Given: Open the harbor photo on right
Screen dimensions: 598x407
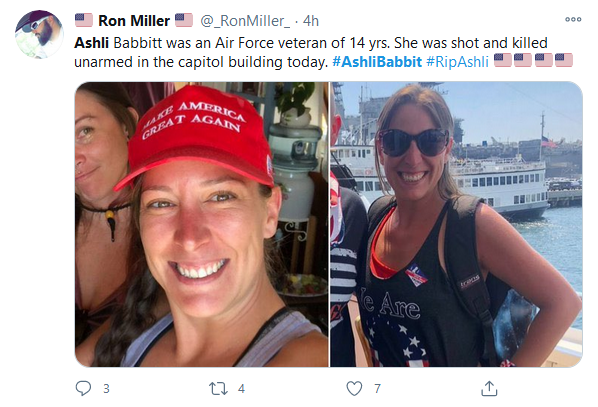Looking at the screenshot, I should (456, 224).
